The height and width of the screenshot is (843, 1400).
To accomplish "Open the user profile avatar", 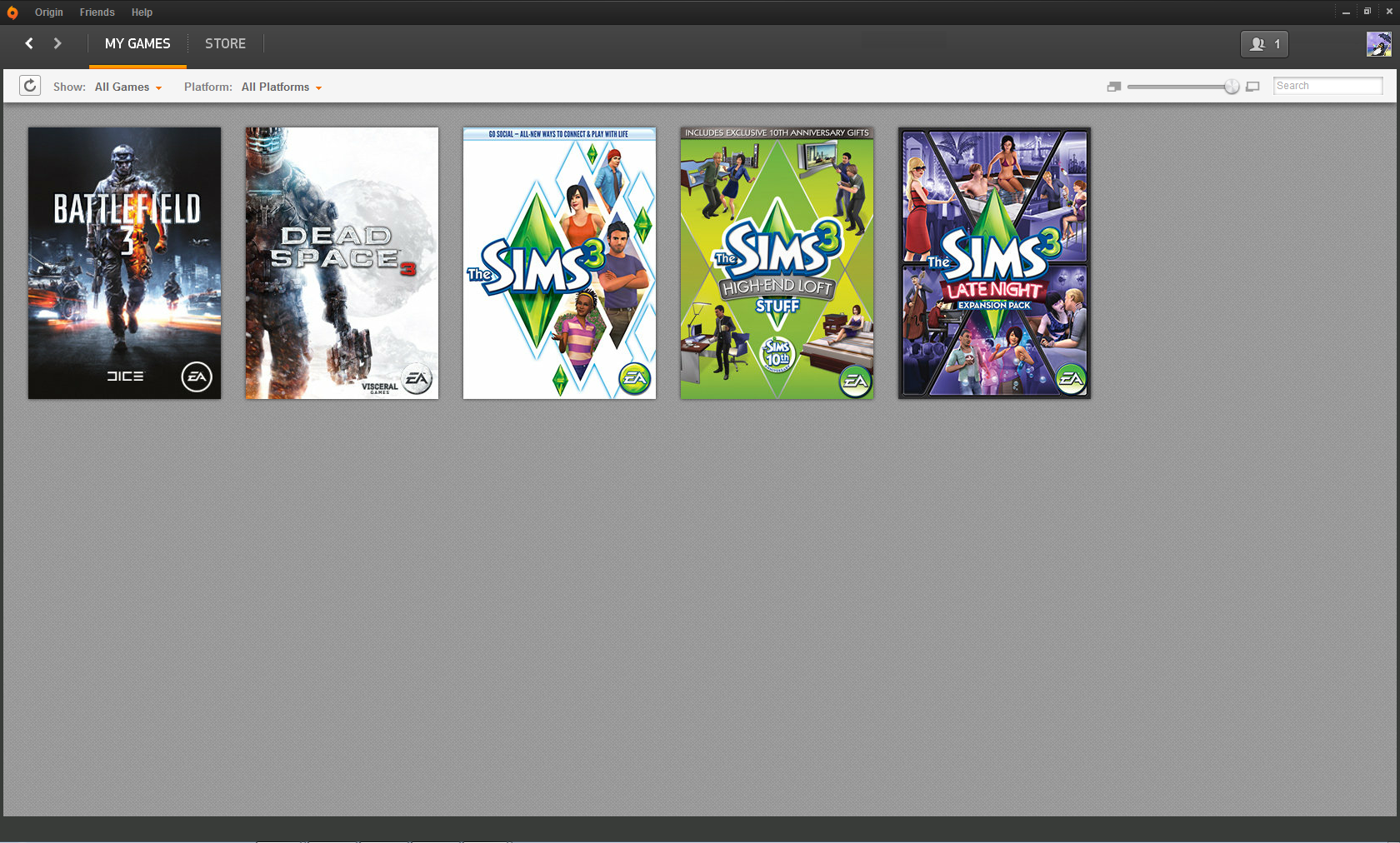I will click(x=1378, y=44).
